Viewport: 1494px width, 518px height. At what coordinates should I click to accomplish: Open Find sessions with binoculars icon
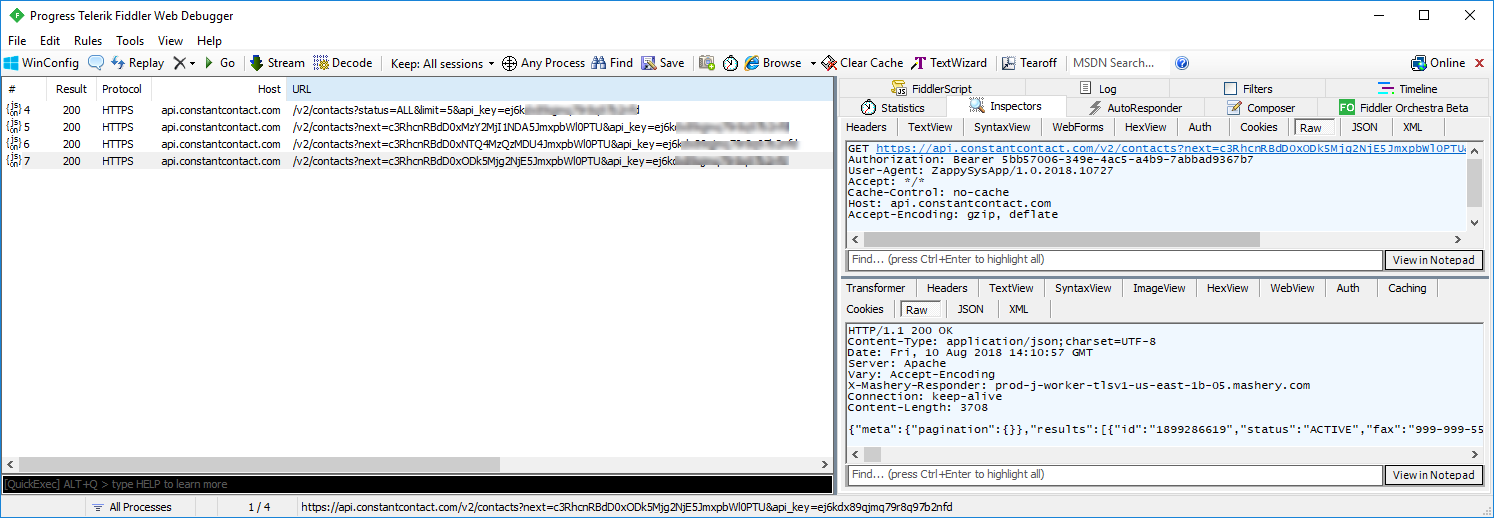(x=612, y=63)
